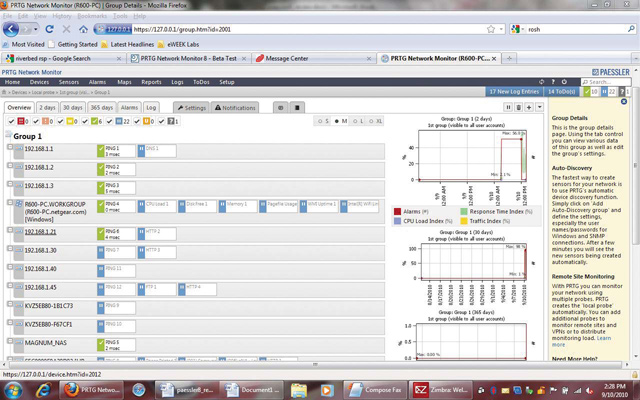
Task: Collapse the 192.168.1.1 device row
Action: (x=10, y=147)
